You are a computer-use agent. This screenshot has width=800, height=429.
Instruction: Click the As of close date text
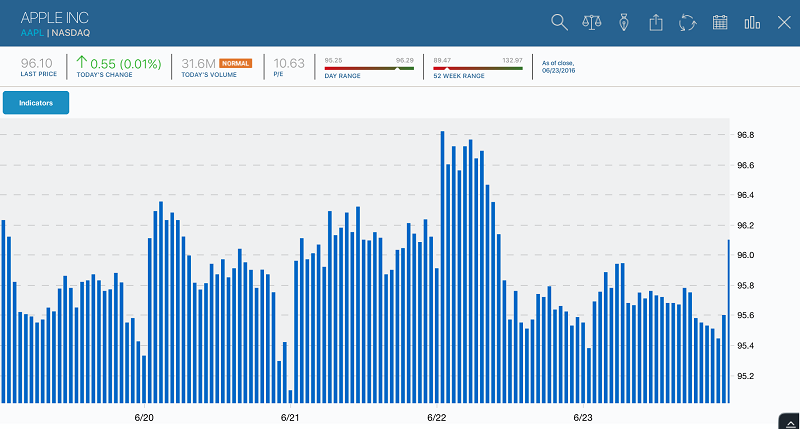tap(558, 67)
